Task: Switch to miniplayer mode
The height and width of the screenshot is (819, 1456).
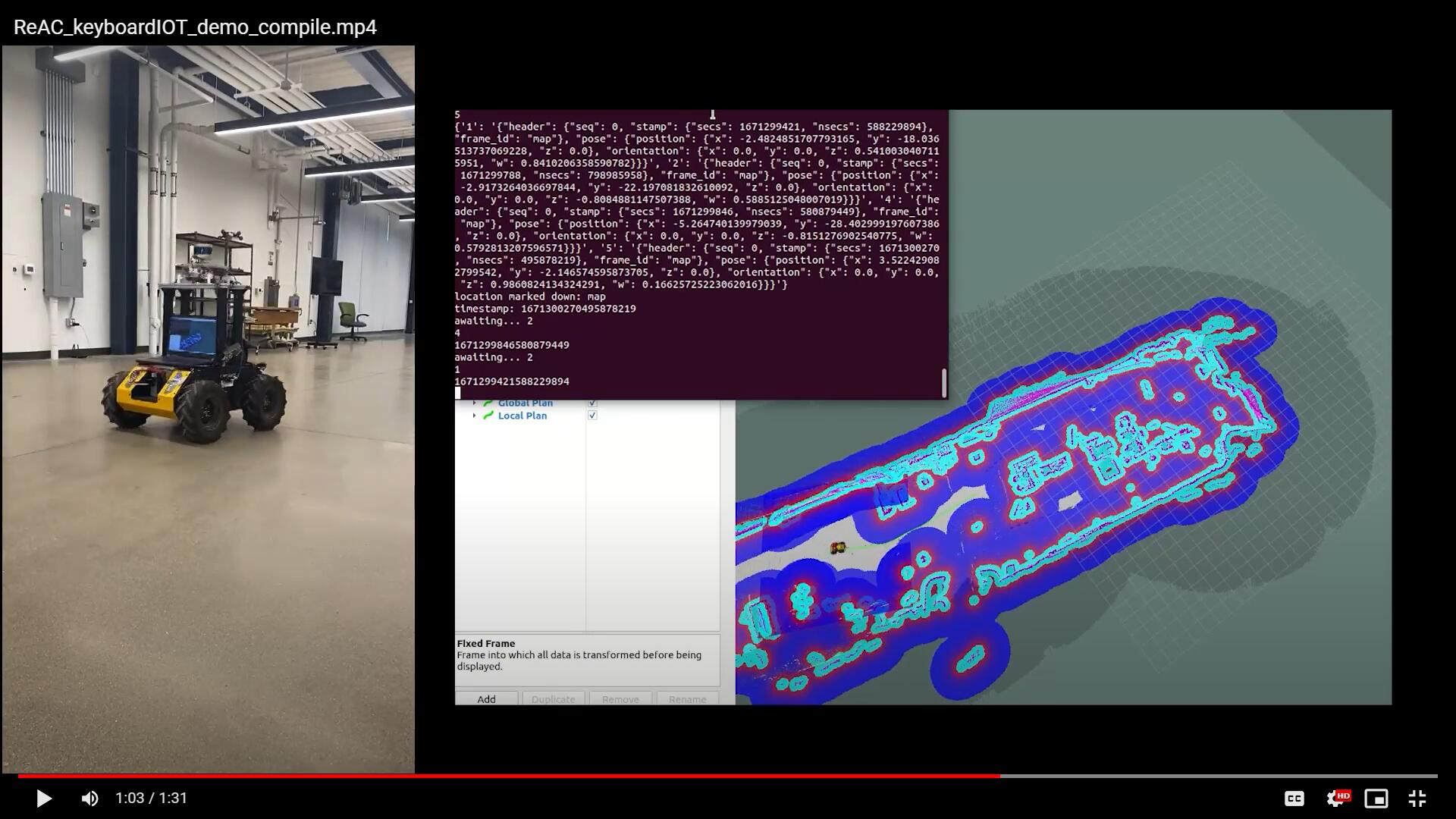Action: 1376,799
